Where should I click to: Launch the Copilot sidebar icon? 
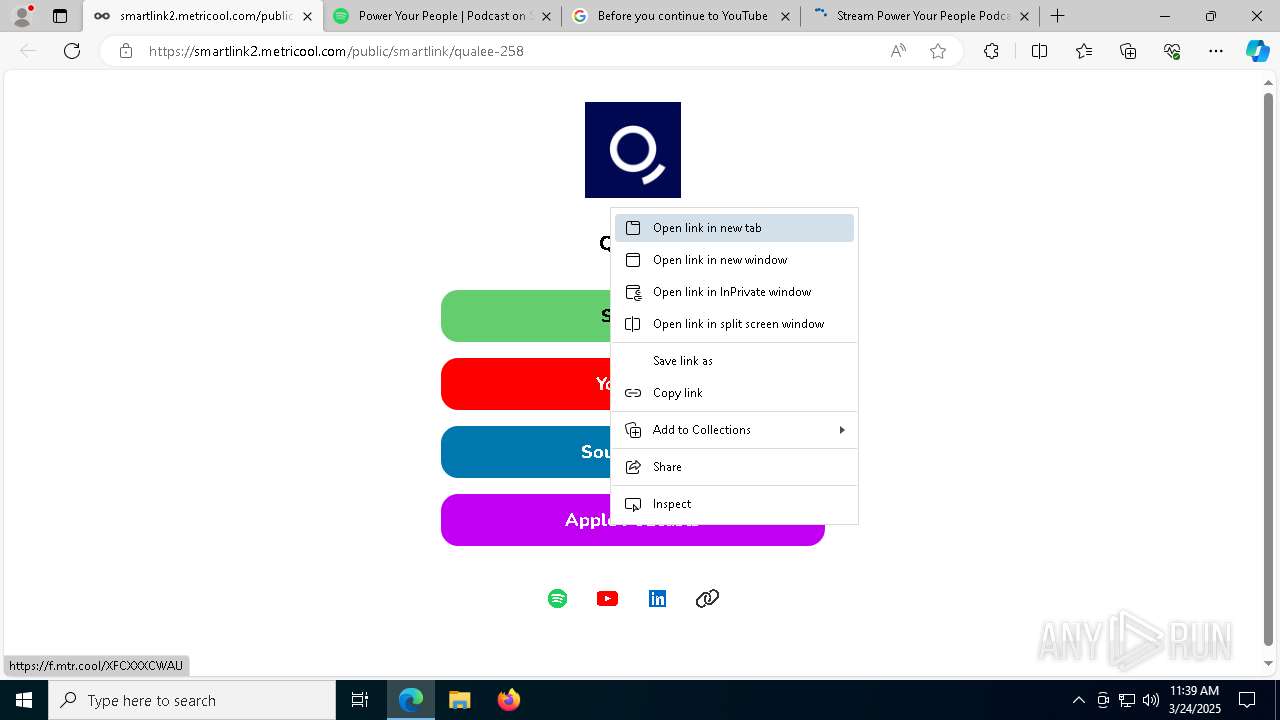click(1257, 51)
